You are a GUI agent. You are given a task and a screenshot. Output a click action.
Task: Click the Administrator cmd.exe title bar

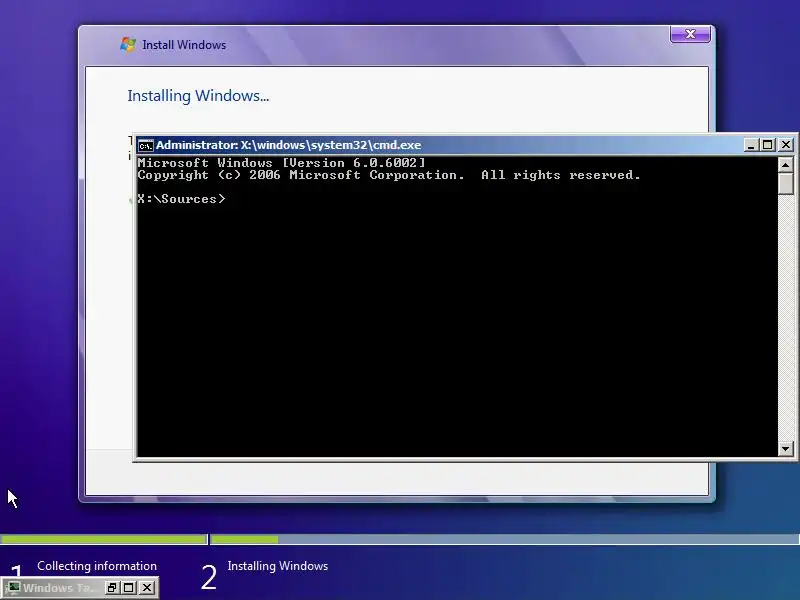click(x=439, y=145)
